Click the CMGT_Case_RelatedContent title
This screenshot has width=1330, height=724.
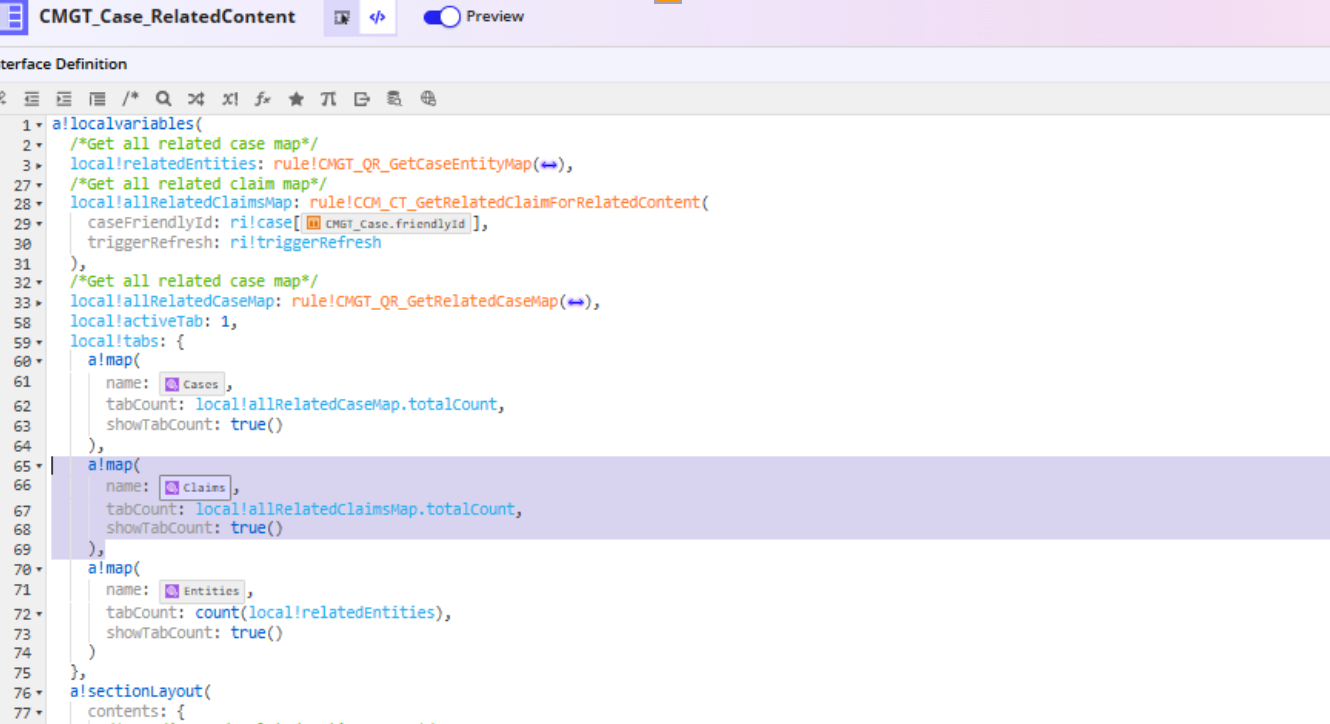[x=167, y=17]
